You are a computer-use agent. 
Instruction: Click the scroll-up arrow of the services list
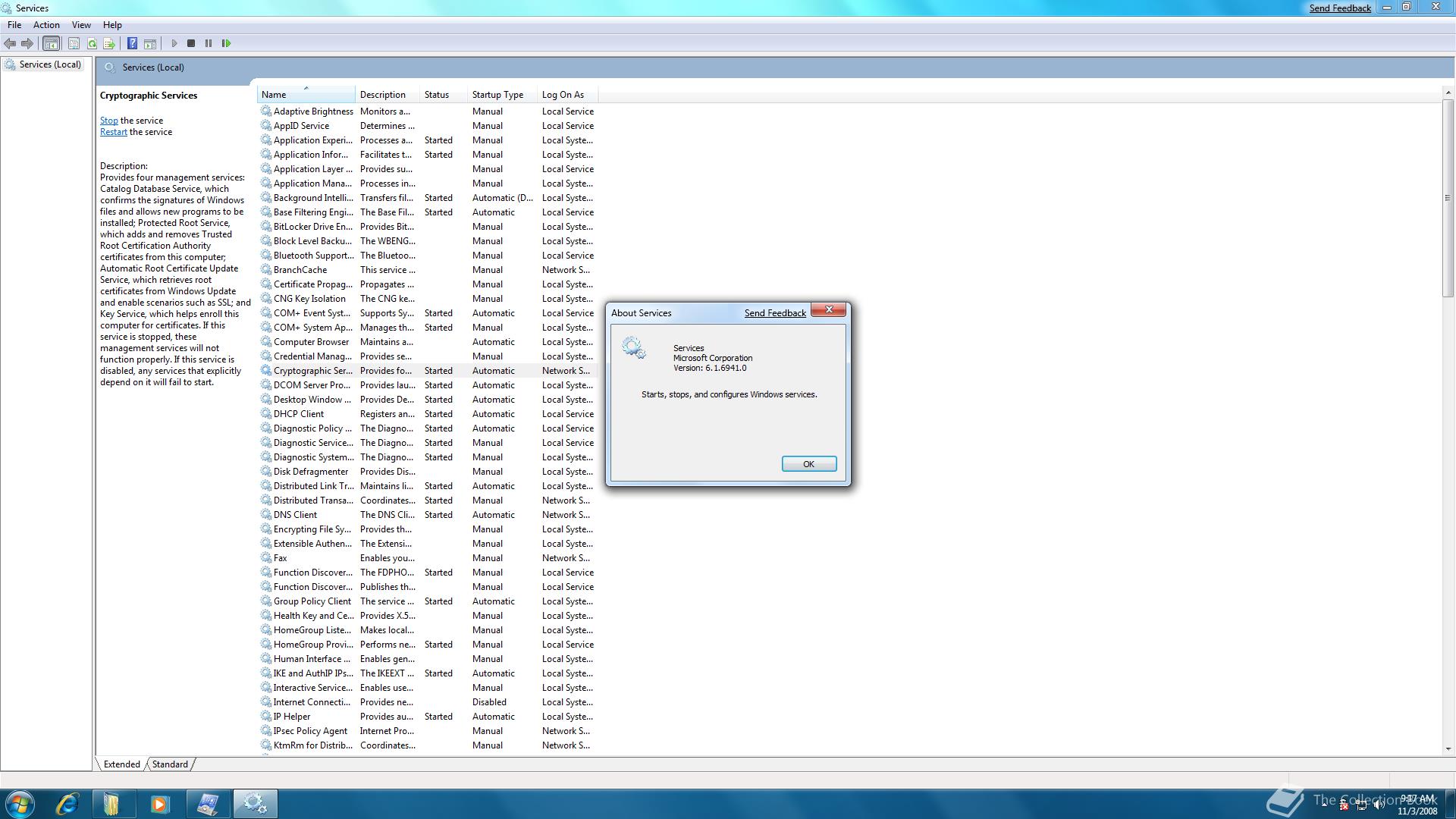tap(1448, 93)
